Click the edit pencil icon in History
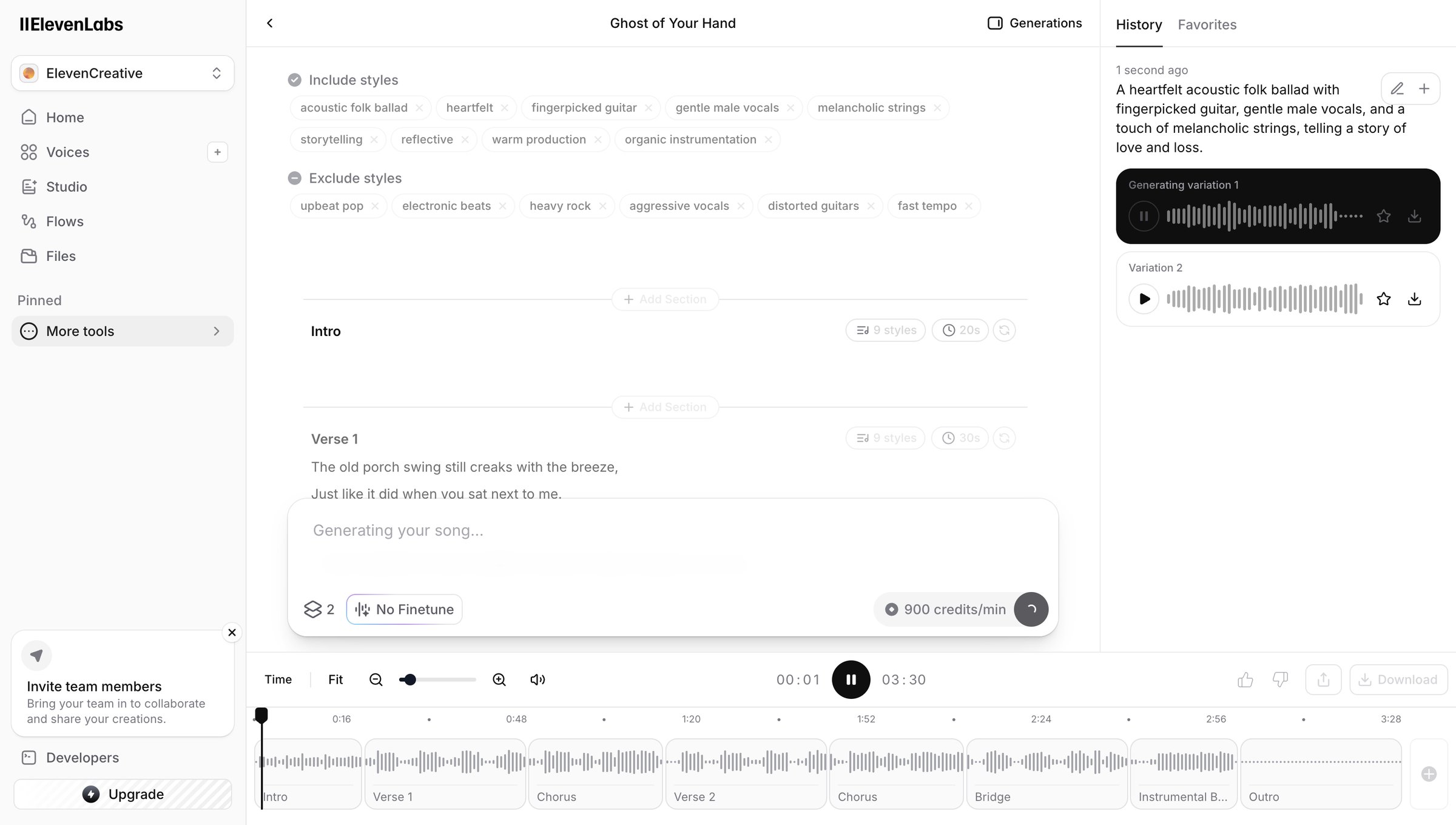The height and width of the screenshot is (825, 1456). tap(1397, 89)
